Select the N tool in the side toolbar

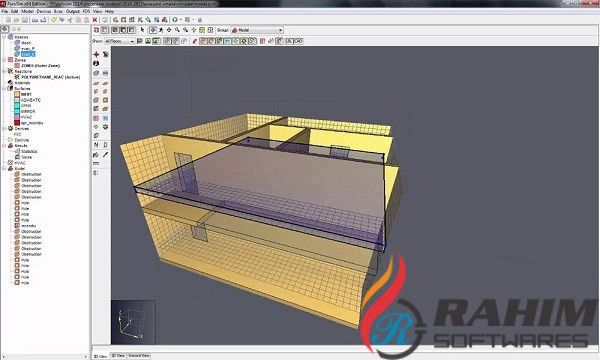pos(96,145)
